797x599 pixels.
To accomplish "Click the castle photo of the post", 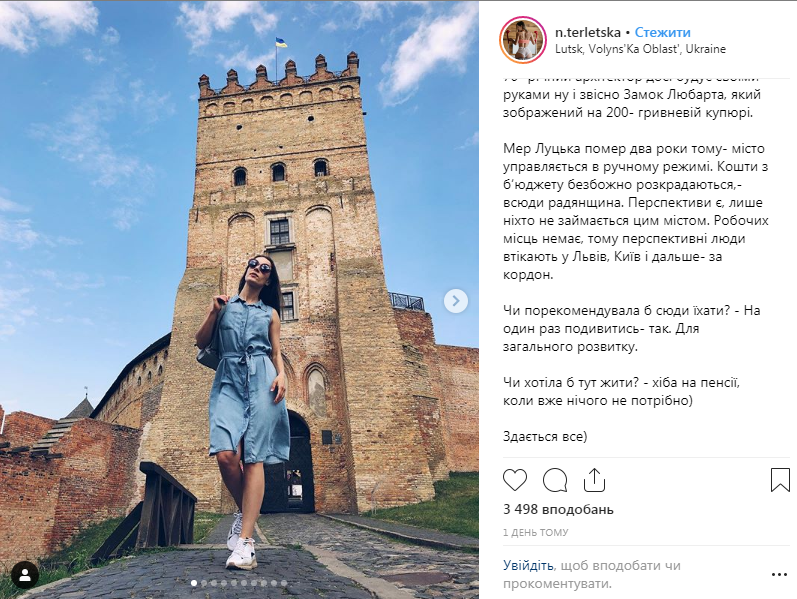I will tap(239, 300).
